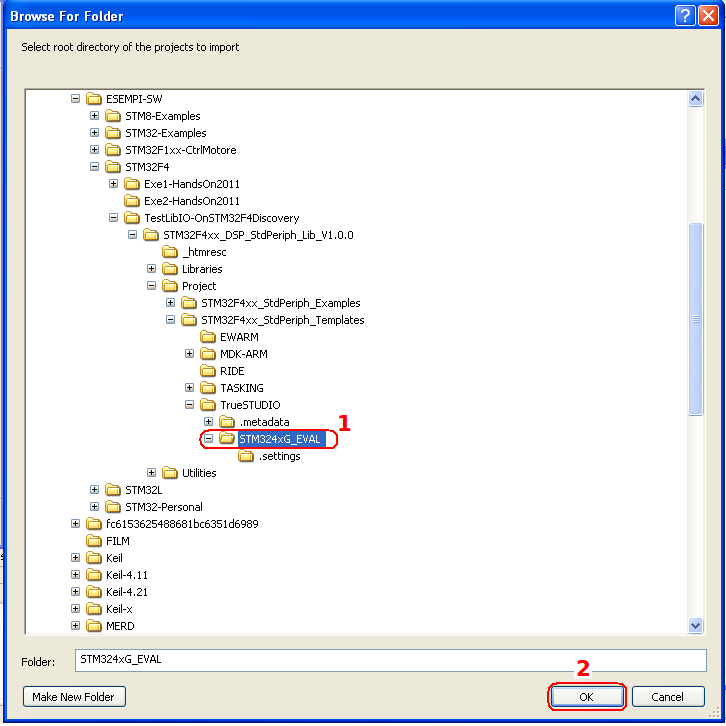
Task: Expand the Keil-4.21 folder node
Action: coord(75,592)
